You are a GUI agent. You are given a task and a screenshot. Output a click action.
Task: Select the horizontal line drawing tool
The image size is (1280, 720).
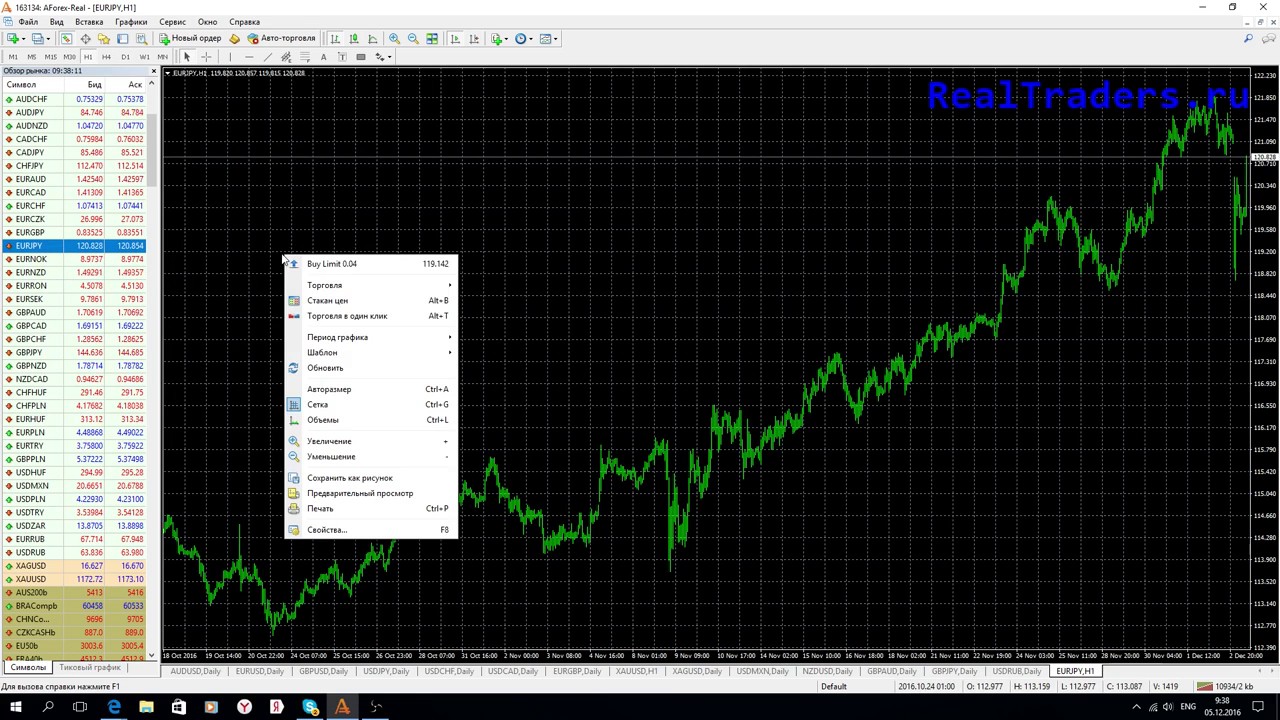[x=248, y=57]
